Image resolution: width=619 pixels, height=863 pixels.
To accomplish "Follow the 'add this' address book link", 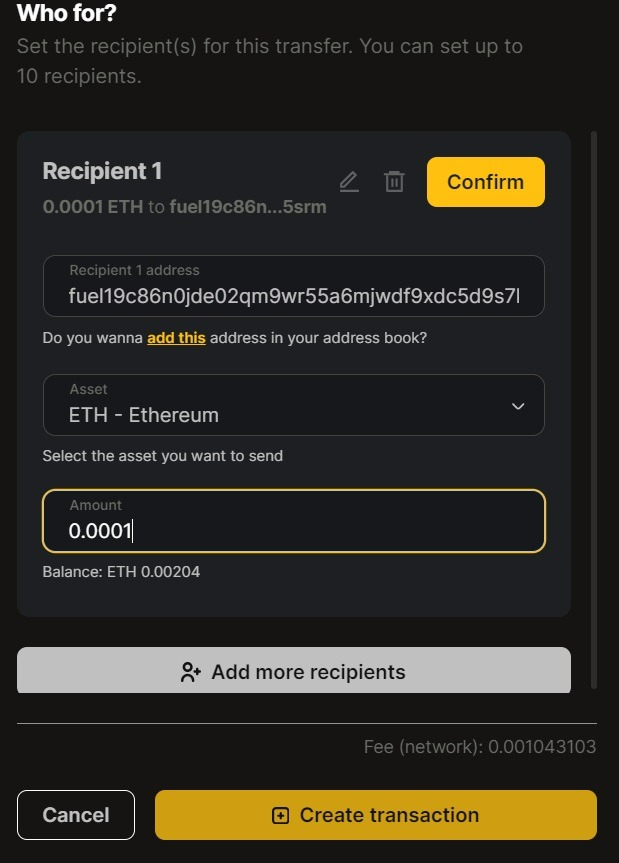I will pyautogui.click(x=176, y=338).
